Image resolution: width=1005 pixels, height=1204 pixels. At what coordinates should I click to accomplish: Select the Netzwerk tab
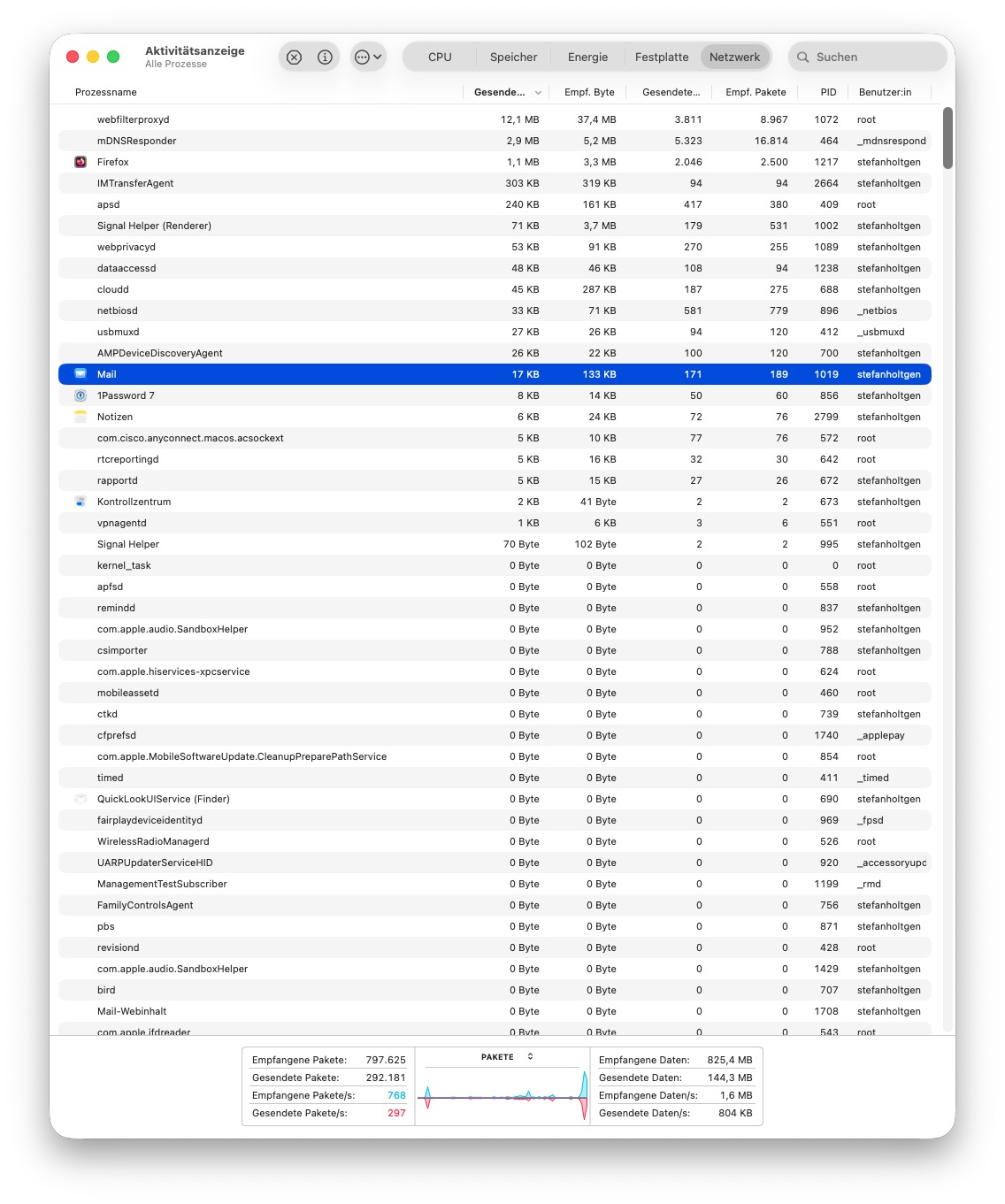(734, 58)
